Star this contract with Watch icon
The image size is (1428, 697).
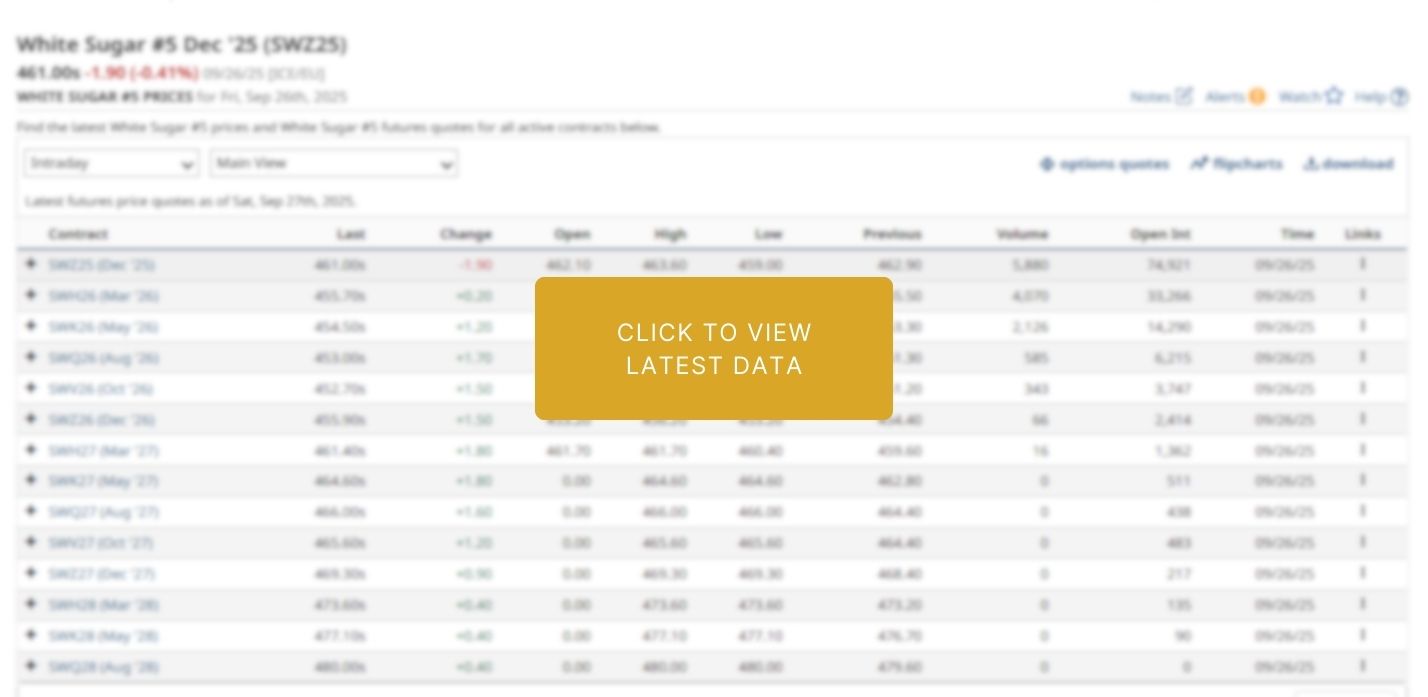click(x=1334, y=96)
